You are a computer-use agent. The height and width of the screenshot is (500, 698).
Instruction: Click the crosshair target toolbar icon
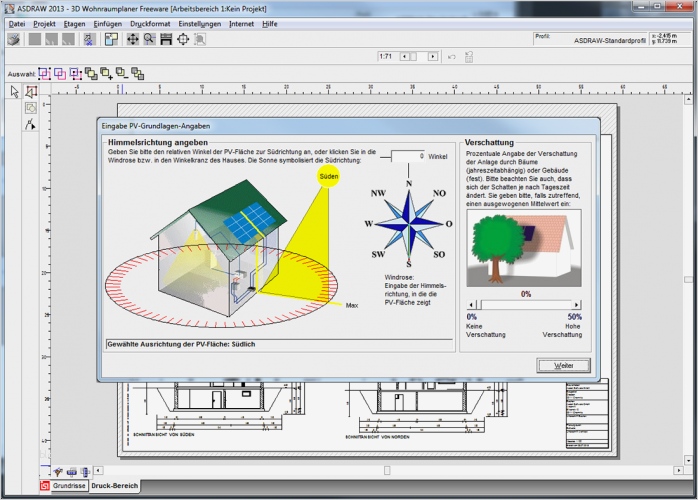click(183, 39)
